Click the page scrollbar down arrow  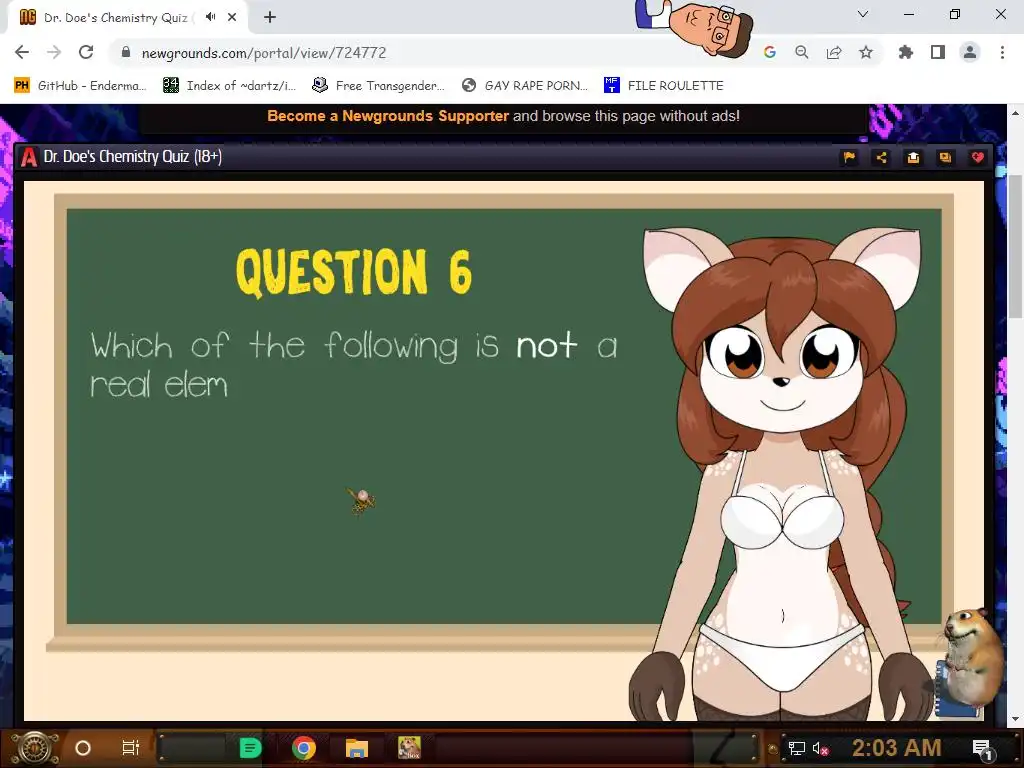click(x=1015, y=719)
